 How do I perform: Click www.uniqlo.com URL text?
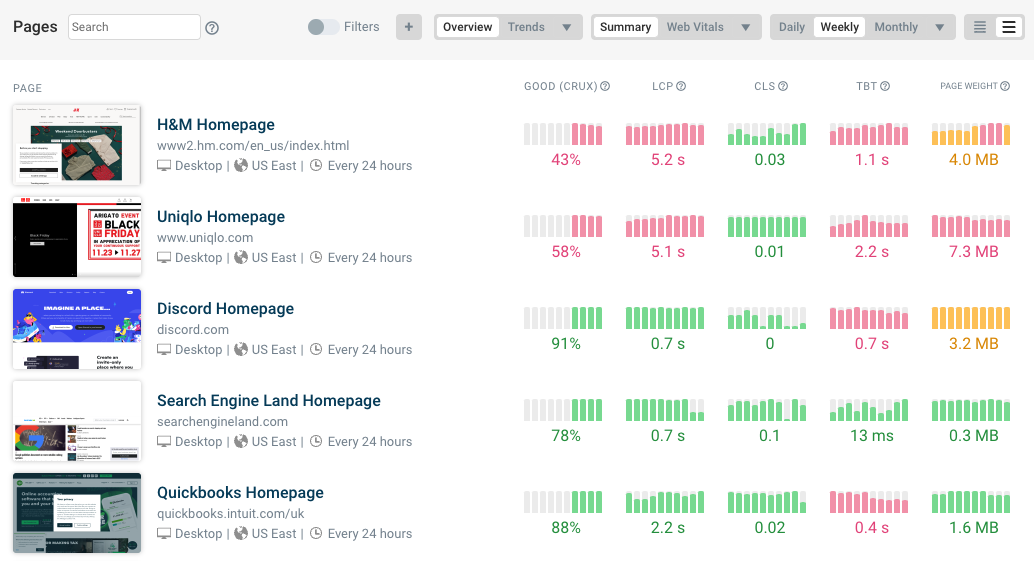205,237
